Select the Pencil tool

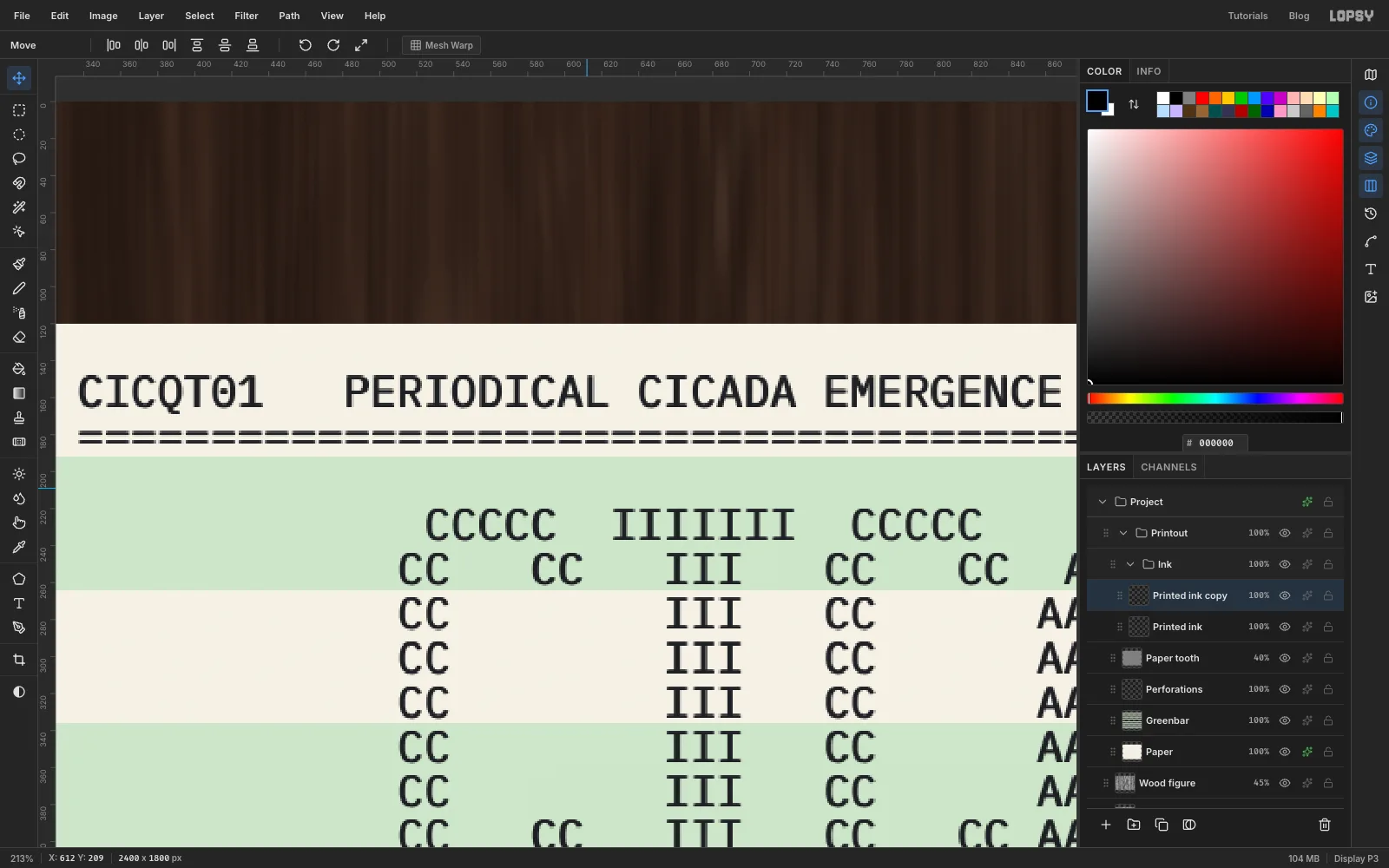[x=19, y=288]
